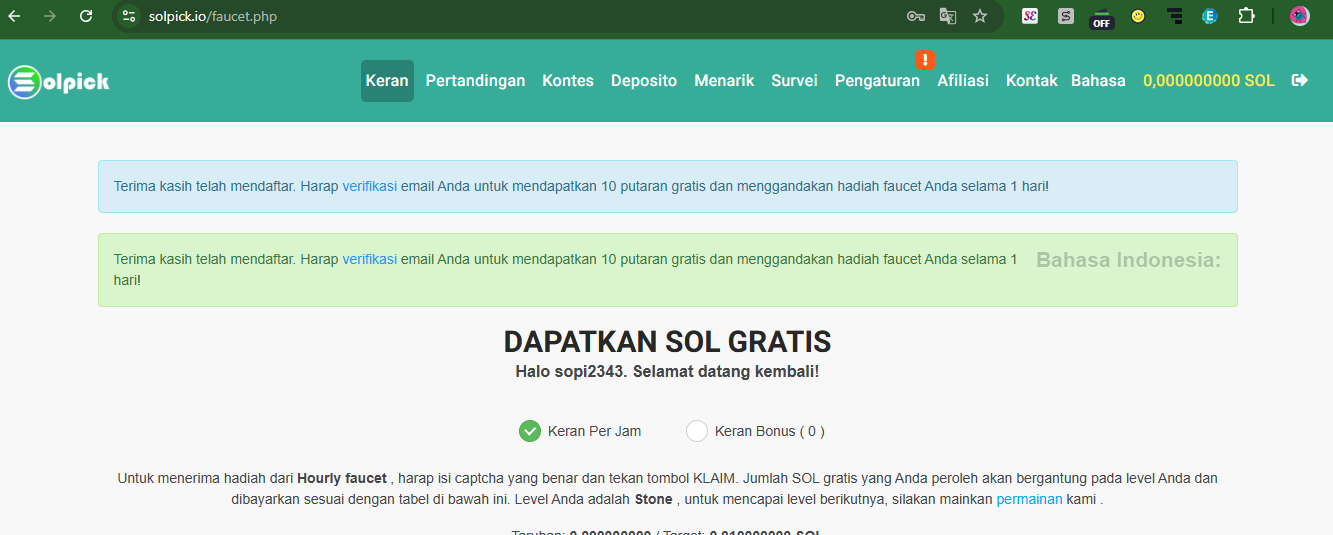This screenshot has height=535, width=1333.
Task: Click the 0,000000000 SOL balance
Action: [x=1209, y=81]
